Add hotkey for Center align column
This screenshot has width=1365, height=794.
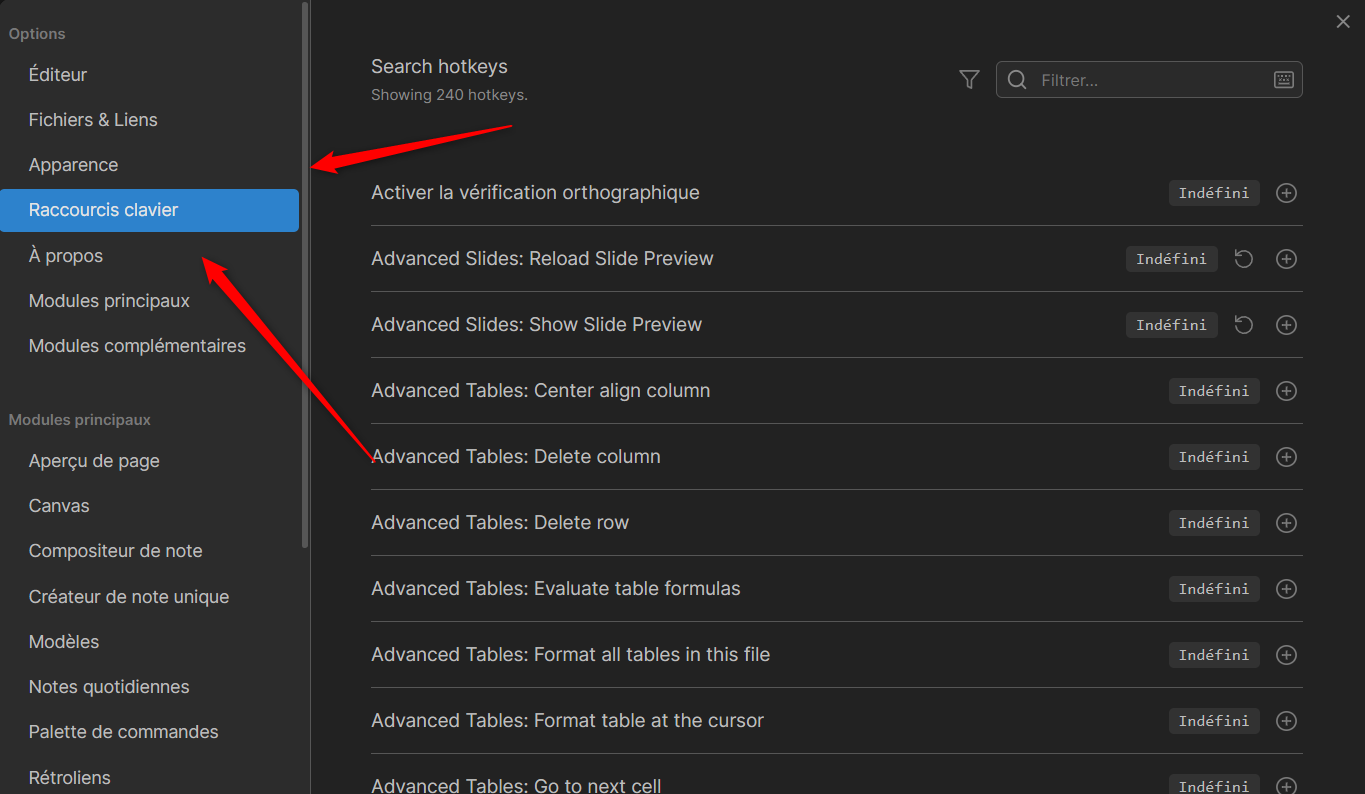(x=1287, y=391)
